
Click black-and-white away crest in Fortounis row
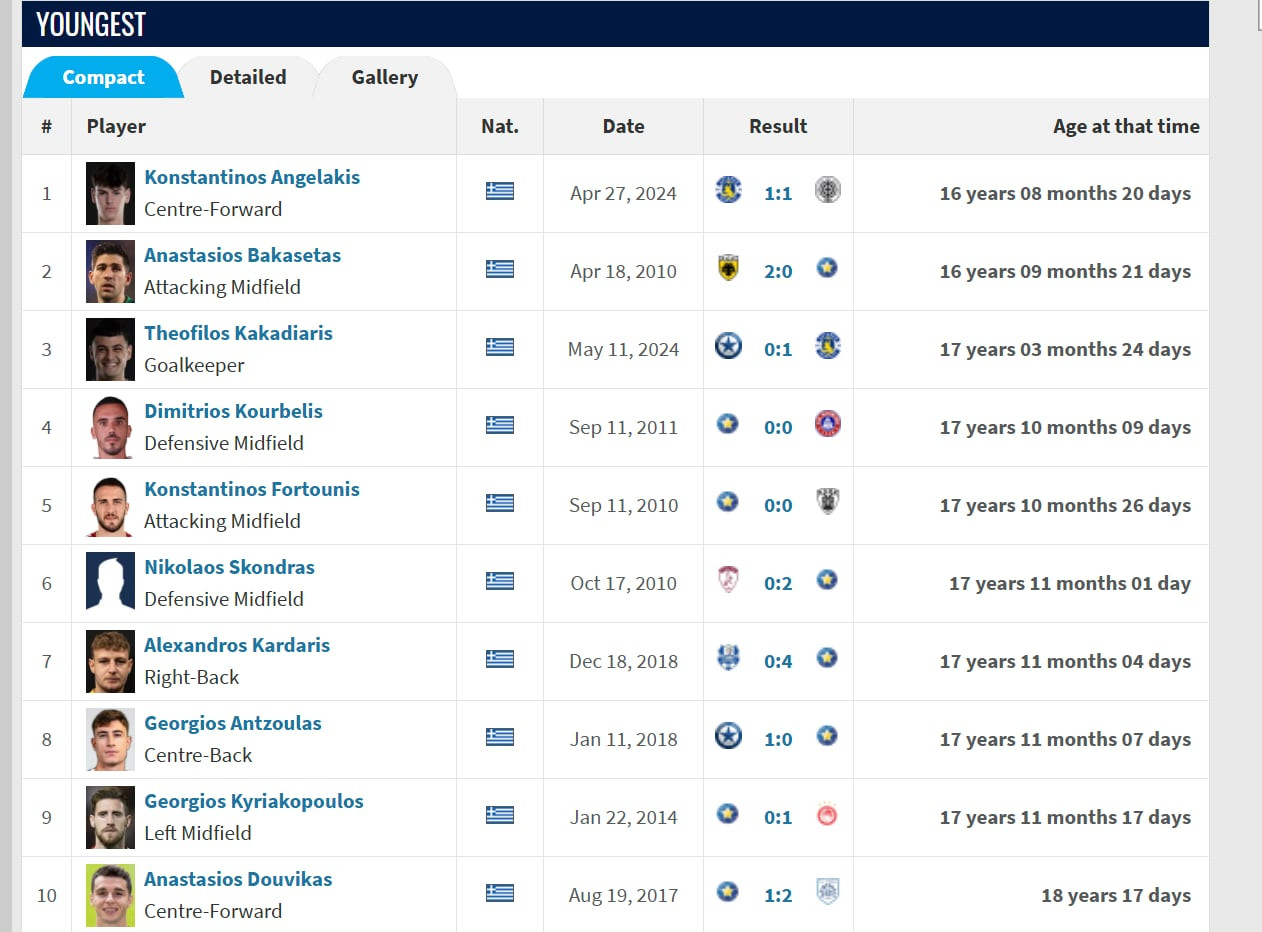coord(827,502)
